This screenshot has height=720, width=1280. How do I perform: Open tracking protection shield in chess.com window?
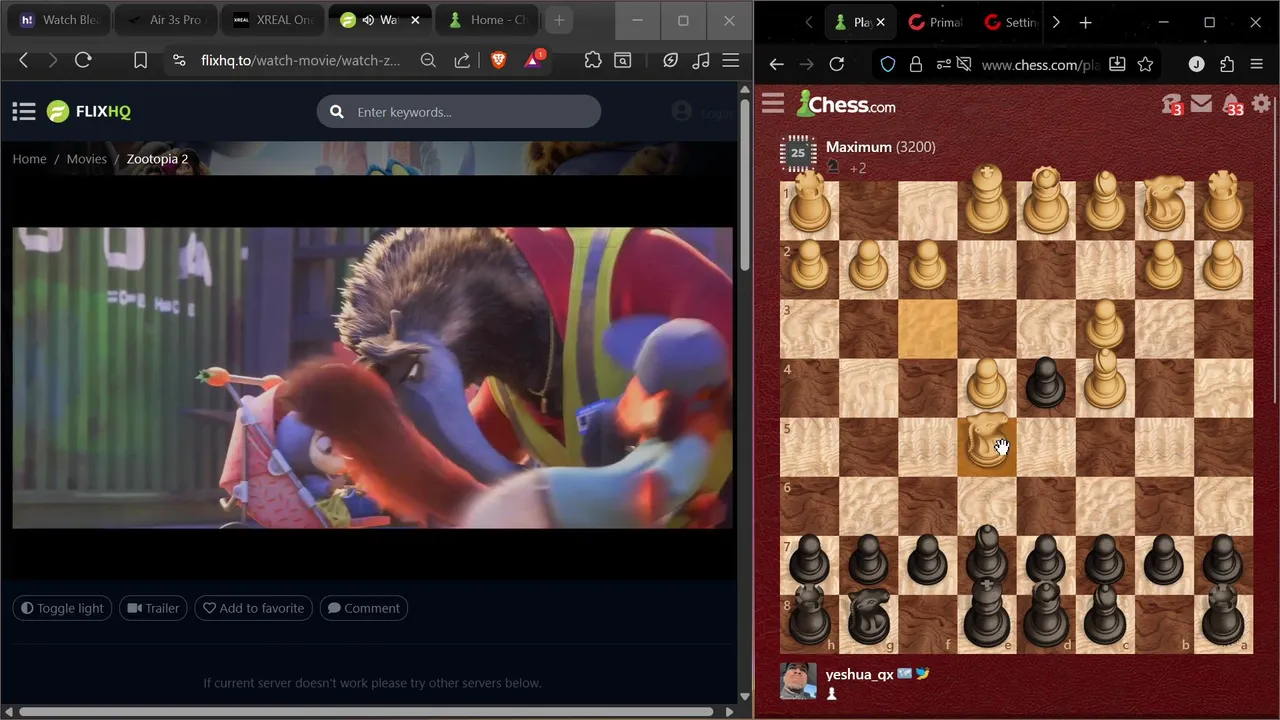click(888, 65)
